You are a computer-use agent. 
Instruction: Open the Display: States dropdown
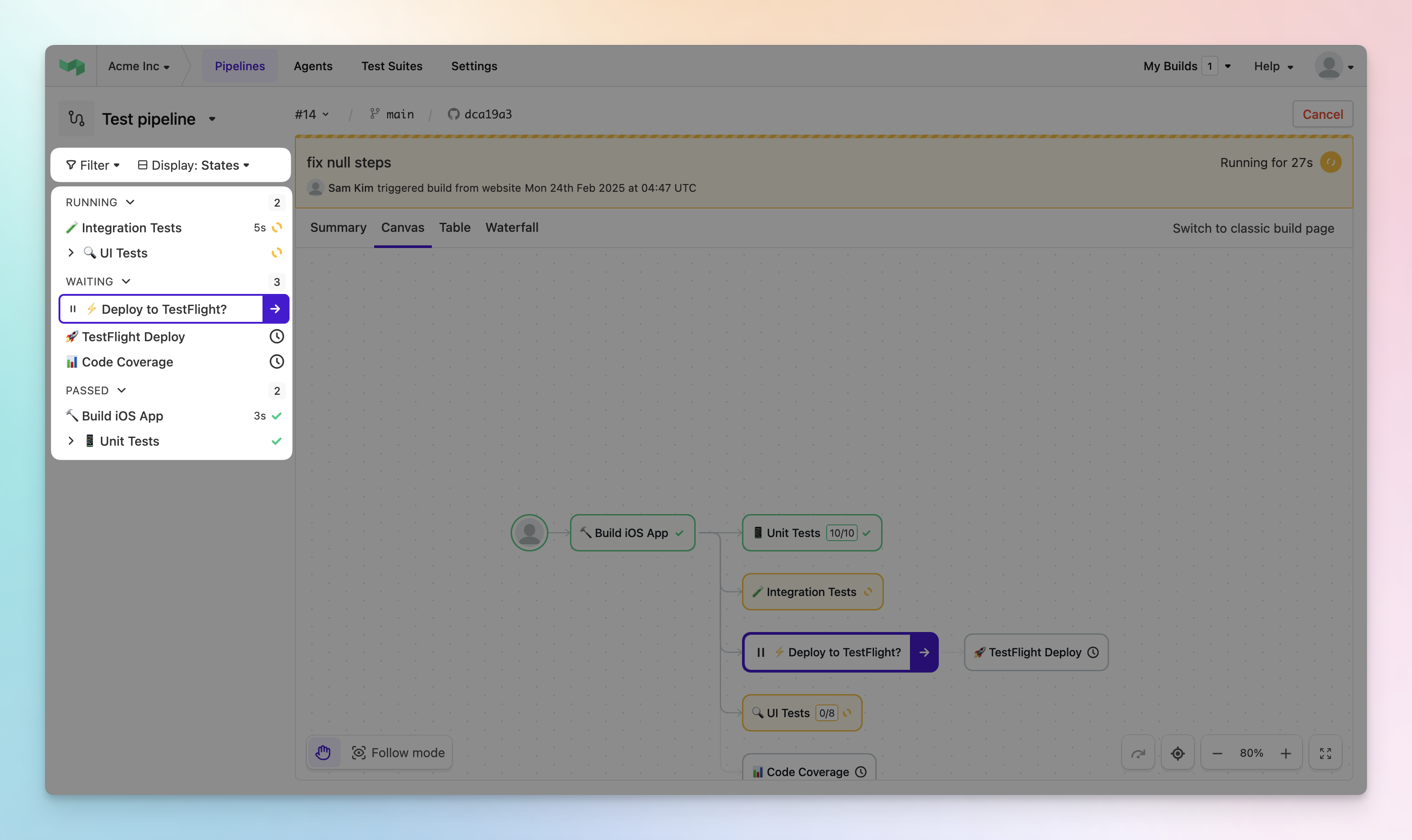click(195, 165)
